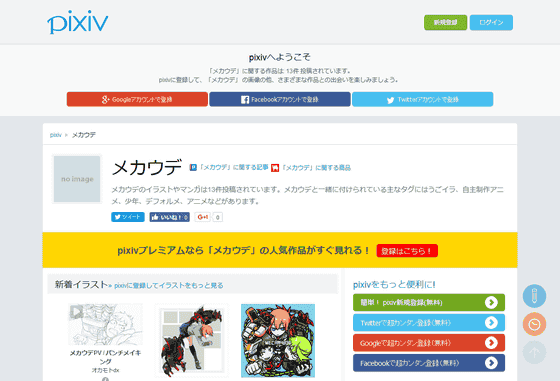
Task: Click the arrow icon on Facebook quick signup
Action: pyautogui.click(x=491, y=363)
